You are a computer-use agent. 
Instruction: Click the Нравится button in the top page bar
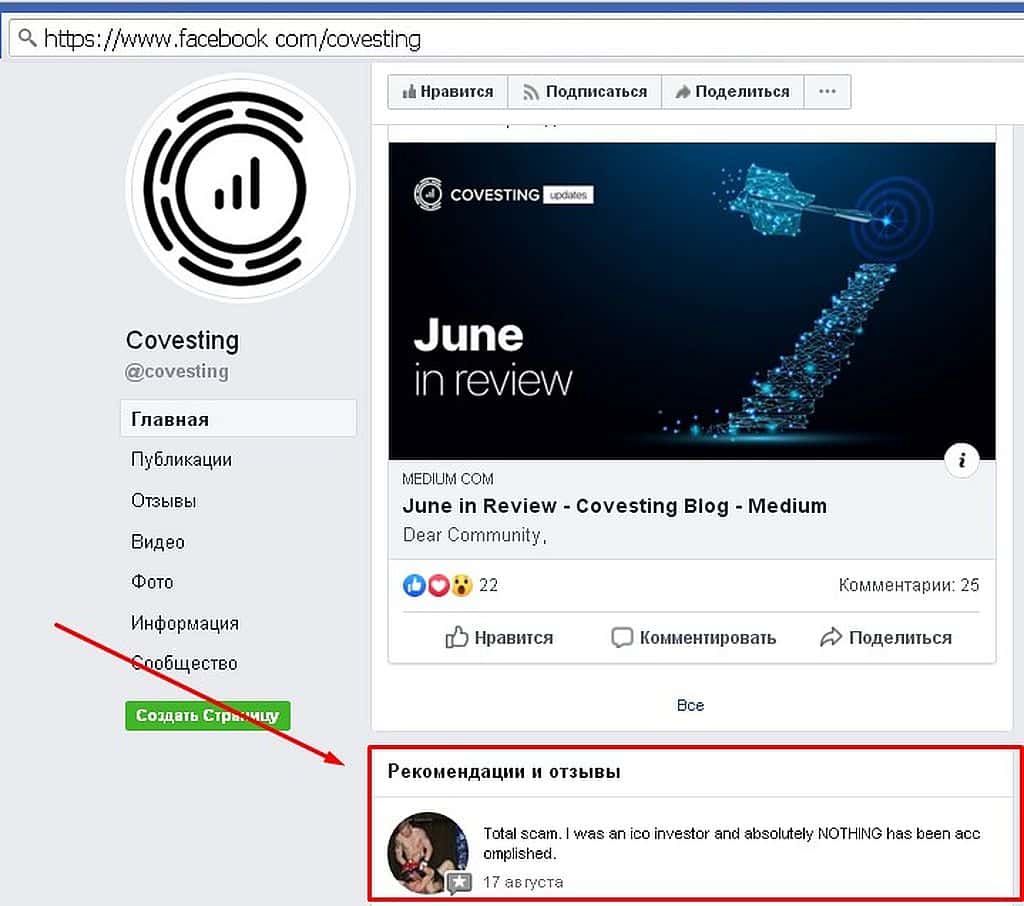point(448,91)
